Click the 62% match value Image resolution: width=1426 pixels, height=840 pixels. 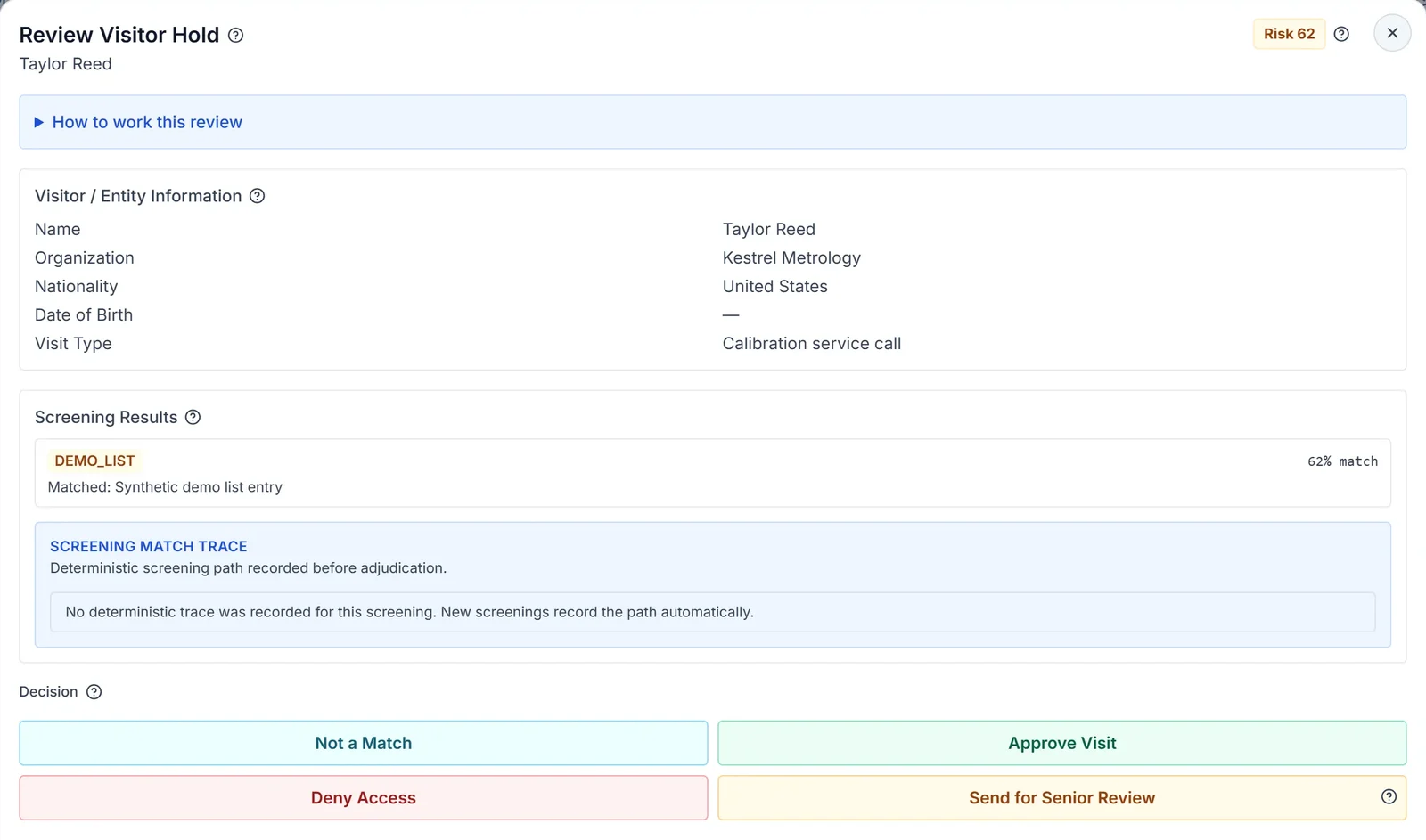(x=1342, y=461)
